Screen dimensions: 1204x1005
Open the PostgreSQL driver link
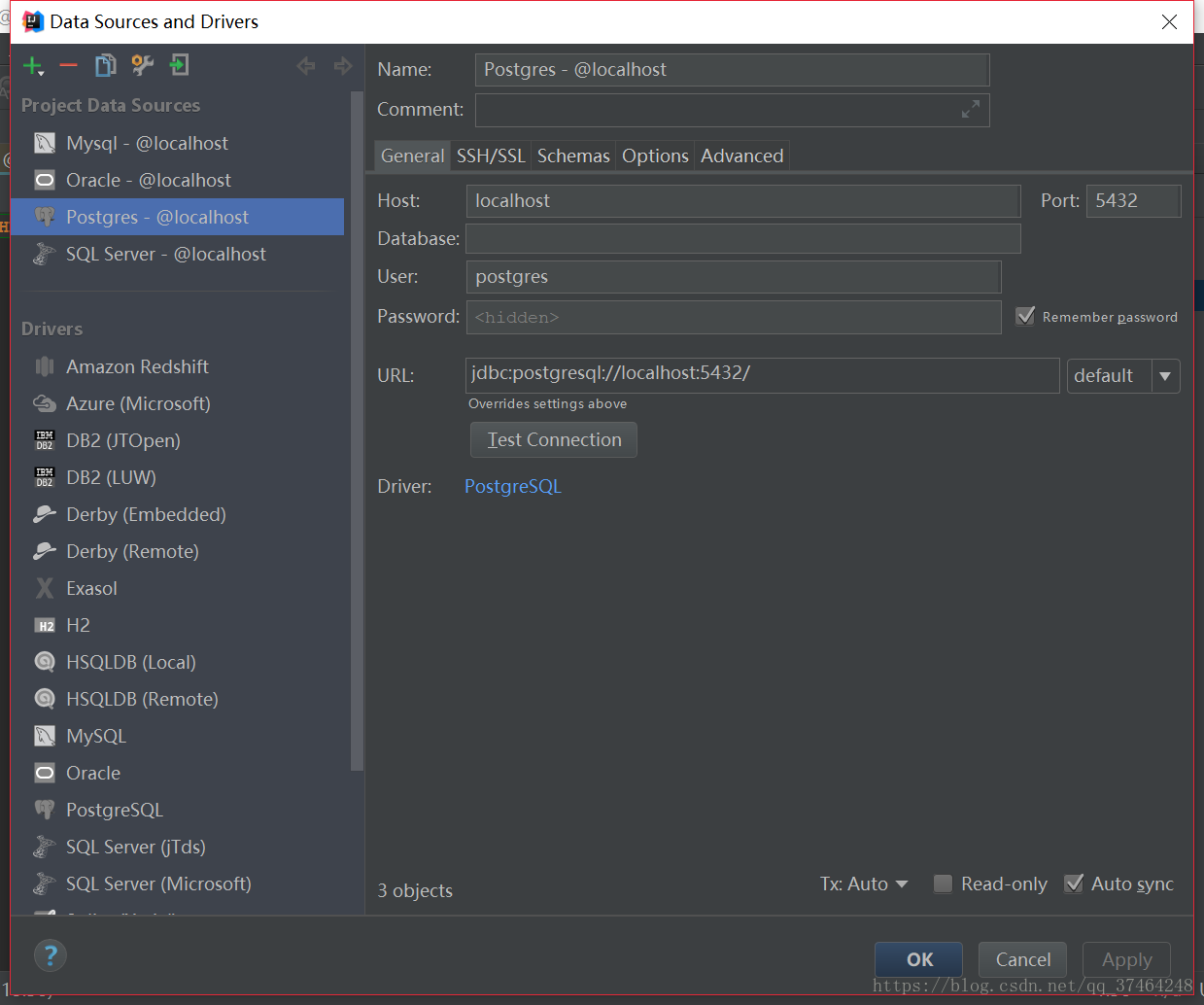tap(513, 486)
